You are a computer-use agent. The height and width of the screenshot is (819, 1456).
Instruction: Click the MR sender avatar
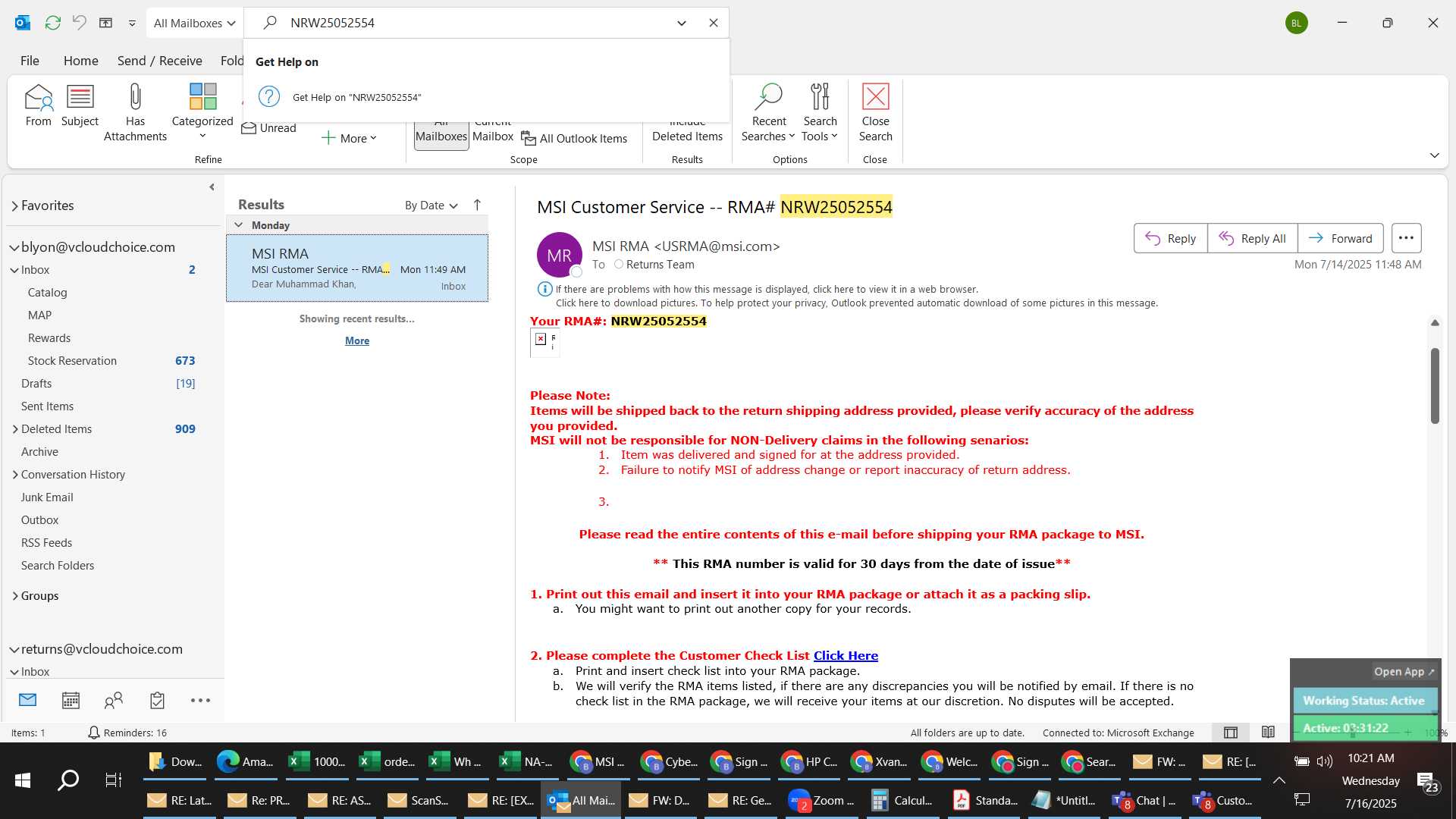click(560, 255)
